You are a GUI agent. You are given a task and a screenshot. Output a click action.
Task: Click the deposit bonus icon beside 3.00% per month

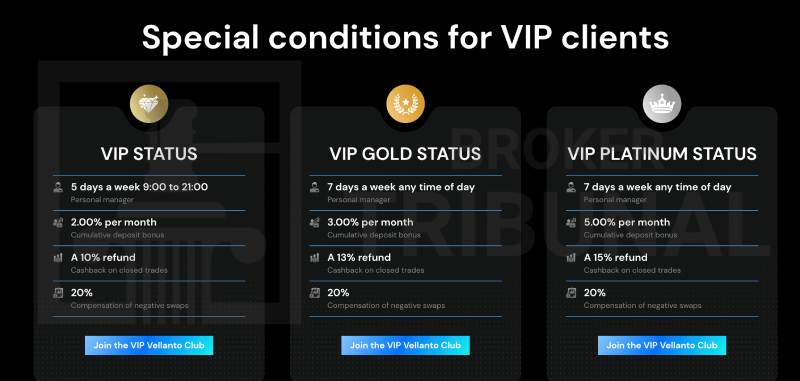(x=315, y=222)
